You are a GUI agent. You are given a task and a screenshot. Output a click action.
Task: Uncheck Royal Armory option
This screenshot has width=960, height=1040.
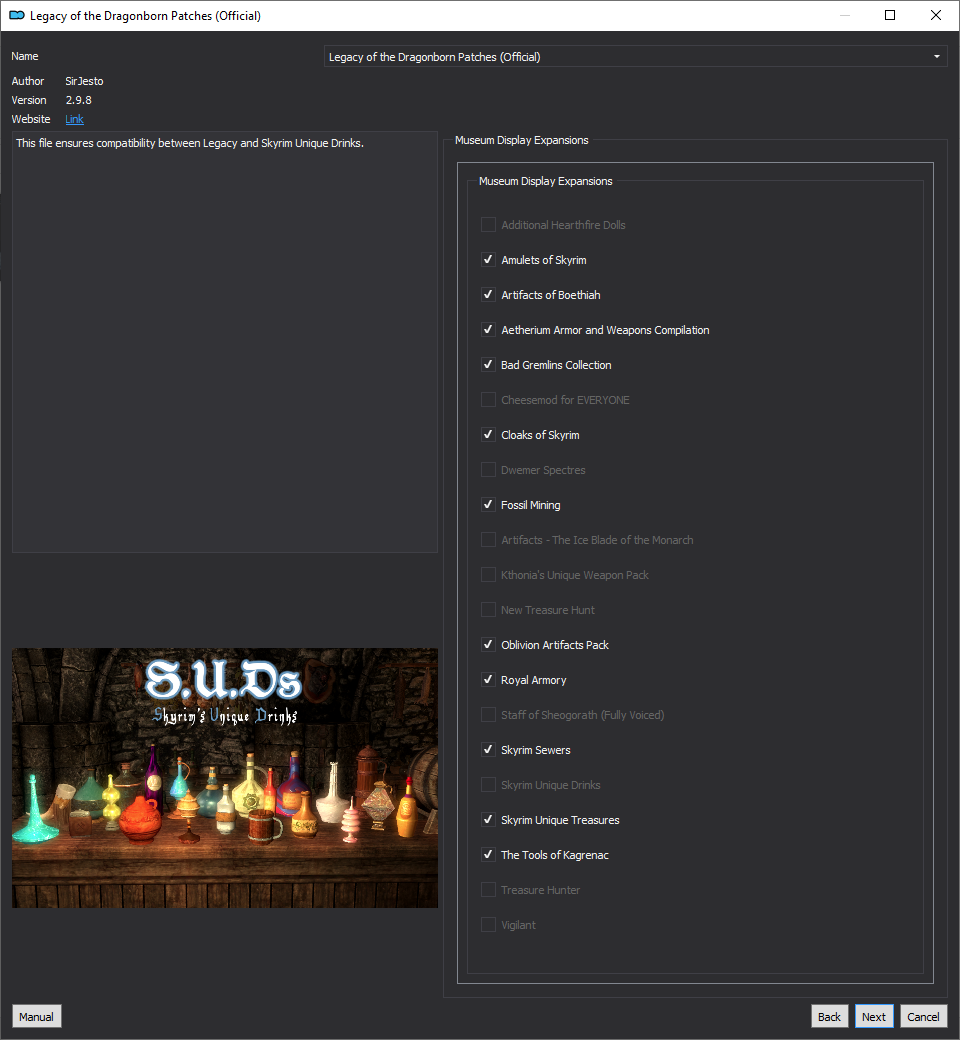pos(488,680)
